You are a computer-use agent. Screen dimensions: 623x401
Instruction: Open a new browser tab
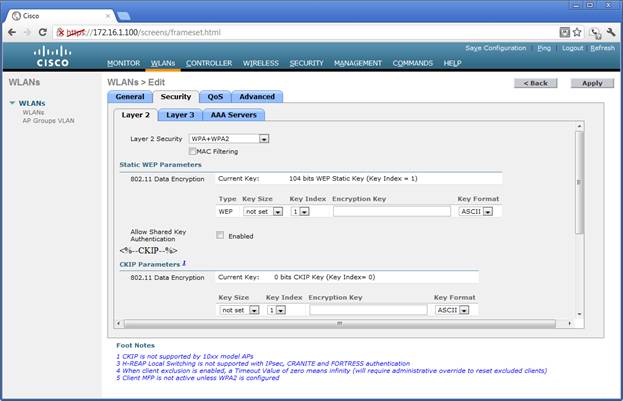coord(124,16)
